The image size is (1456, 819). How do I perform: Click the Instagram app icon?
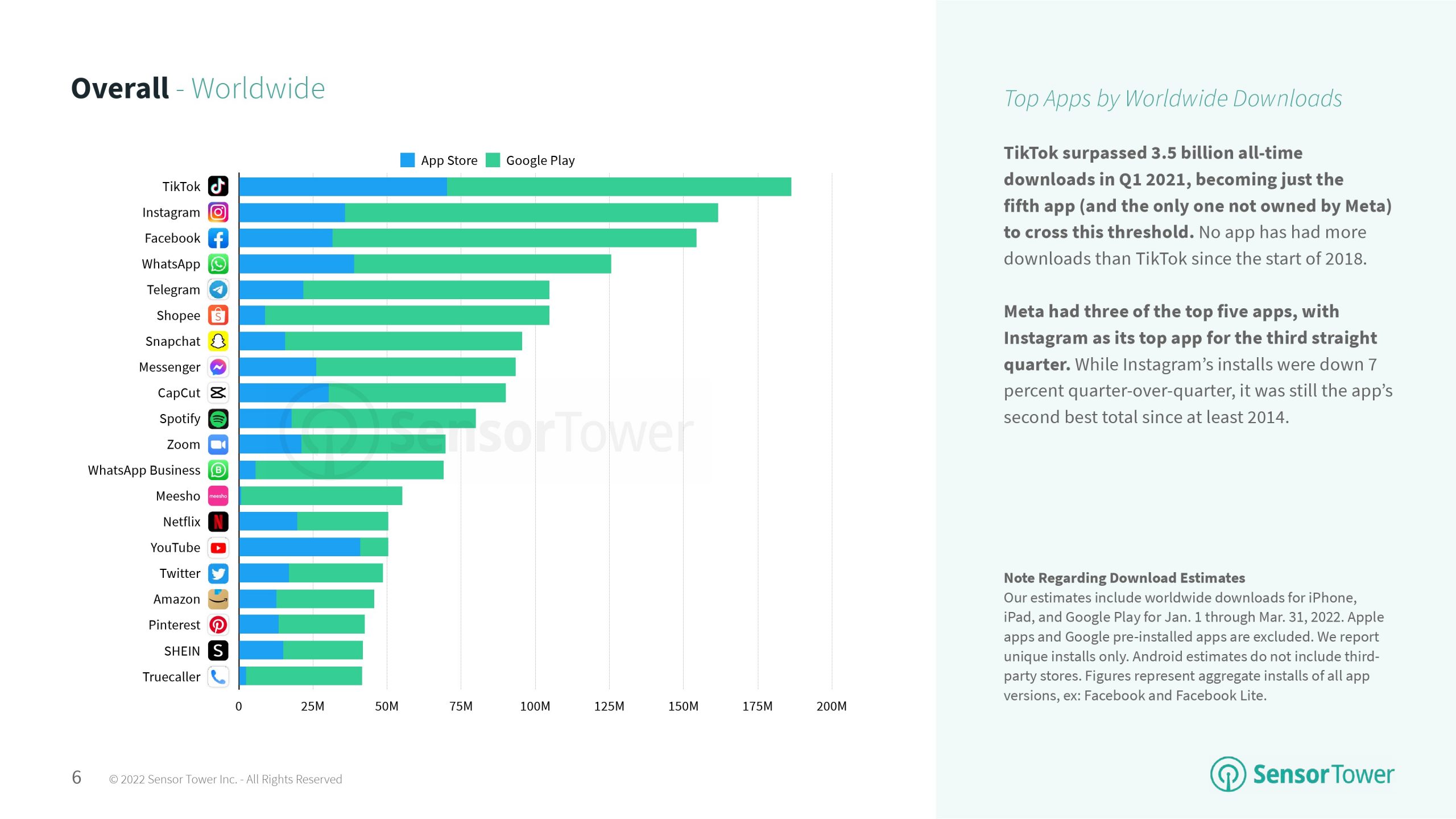[x=218, y=212]
